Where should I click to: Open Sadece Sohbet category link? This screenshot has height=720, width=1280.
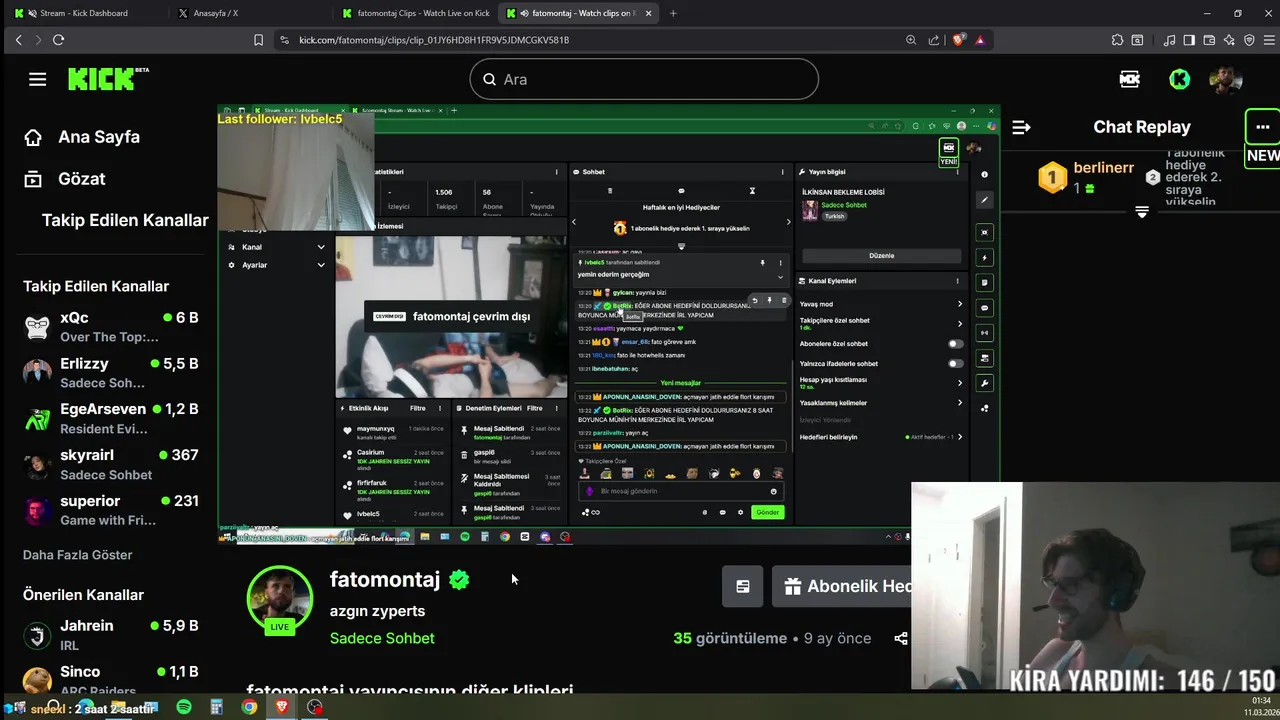pos(382,638)
